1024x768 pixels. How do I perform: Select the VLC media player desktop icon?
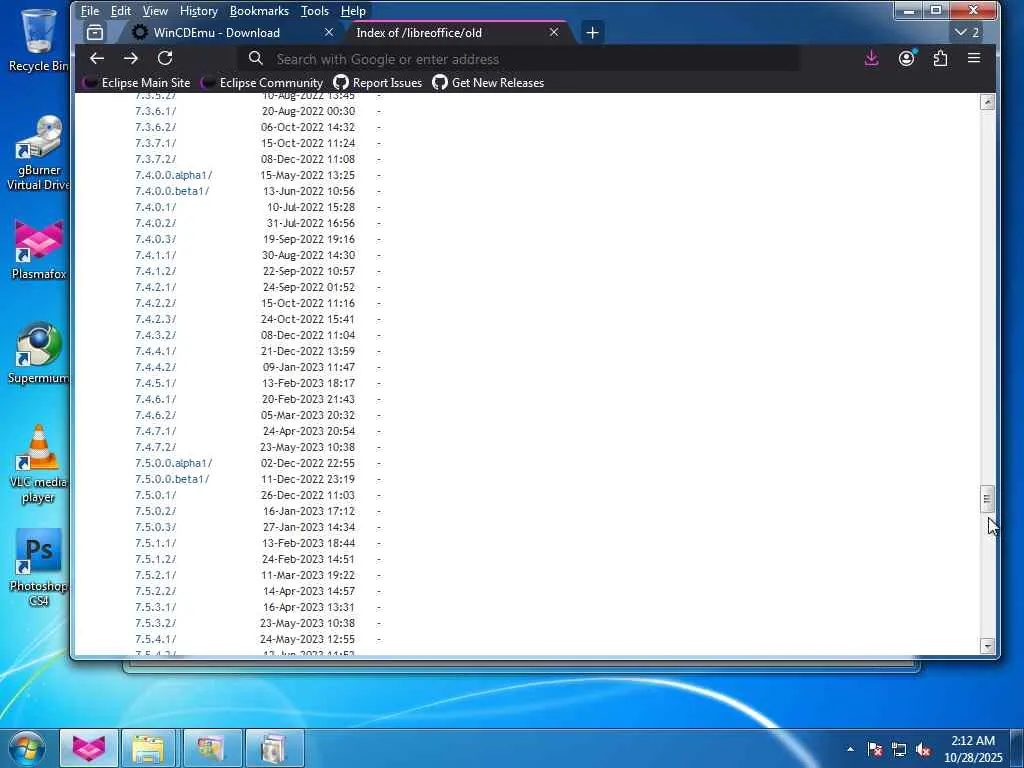coord(39,464)
